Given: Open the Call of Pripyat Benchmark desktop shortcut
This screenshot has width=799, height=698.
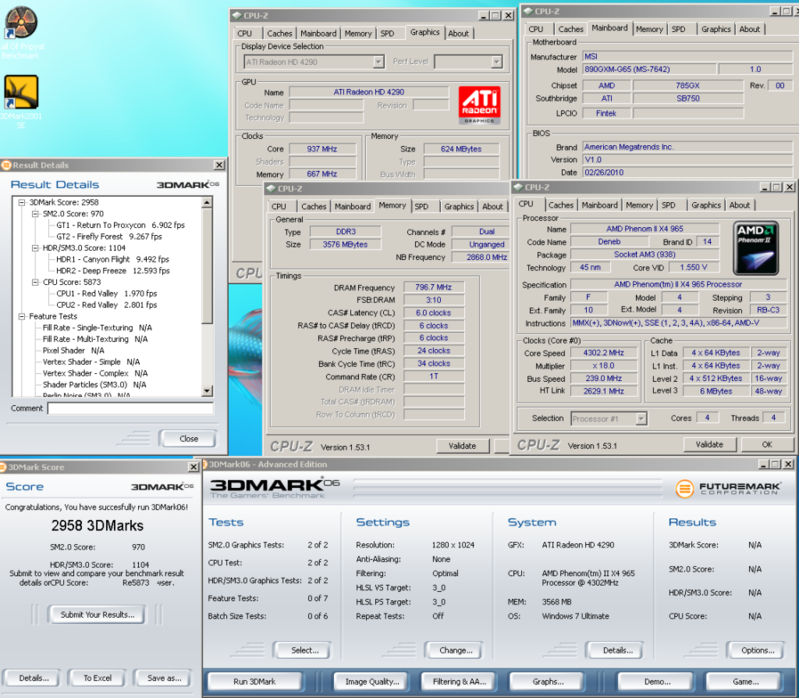Looking at the screenshot, I should click(20, 21).
